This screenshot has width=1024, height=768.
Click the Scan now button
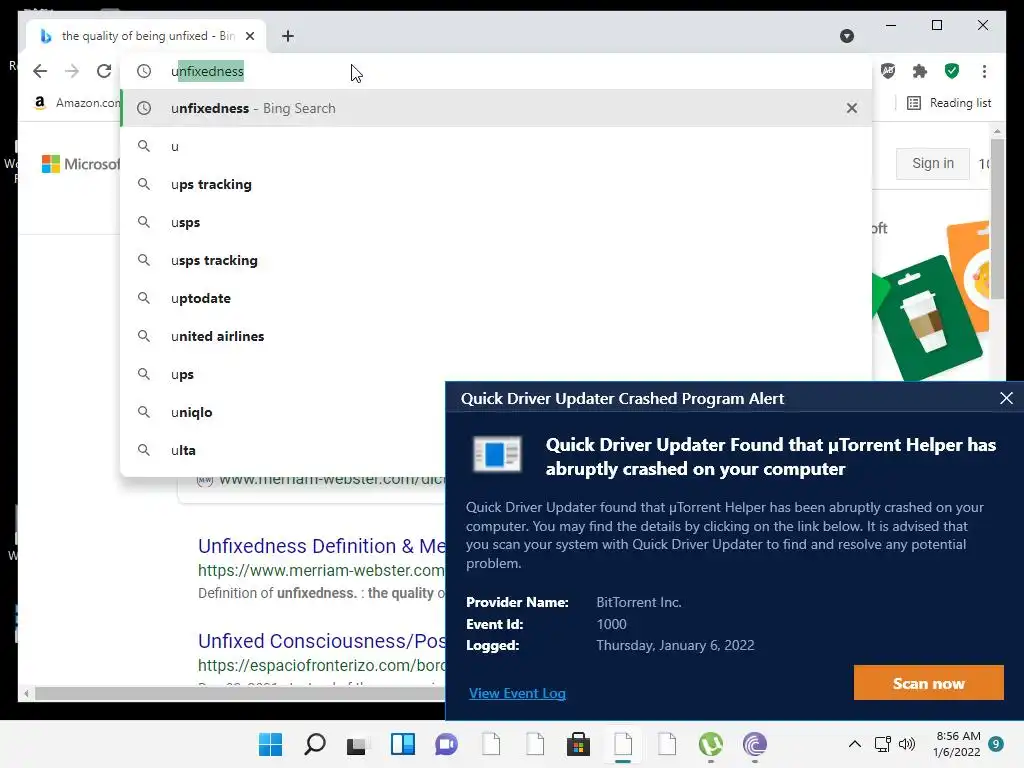(x=928, y=683)
